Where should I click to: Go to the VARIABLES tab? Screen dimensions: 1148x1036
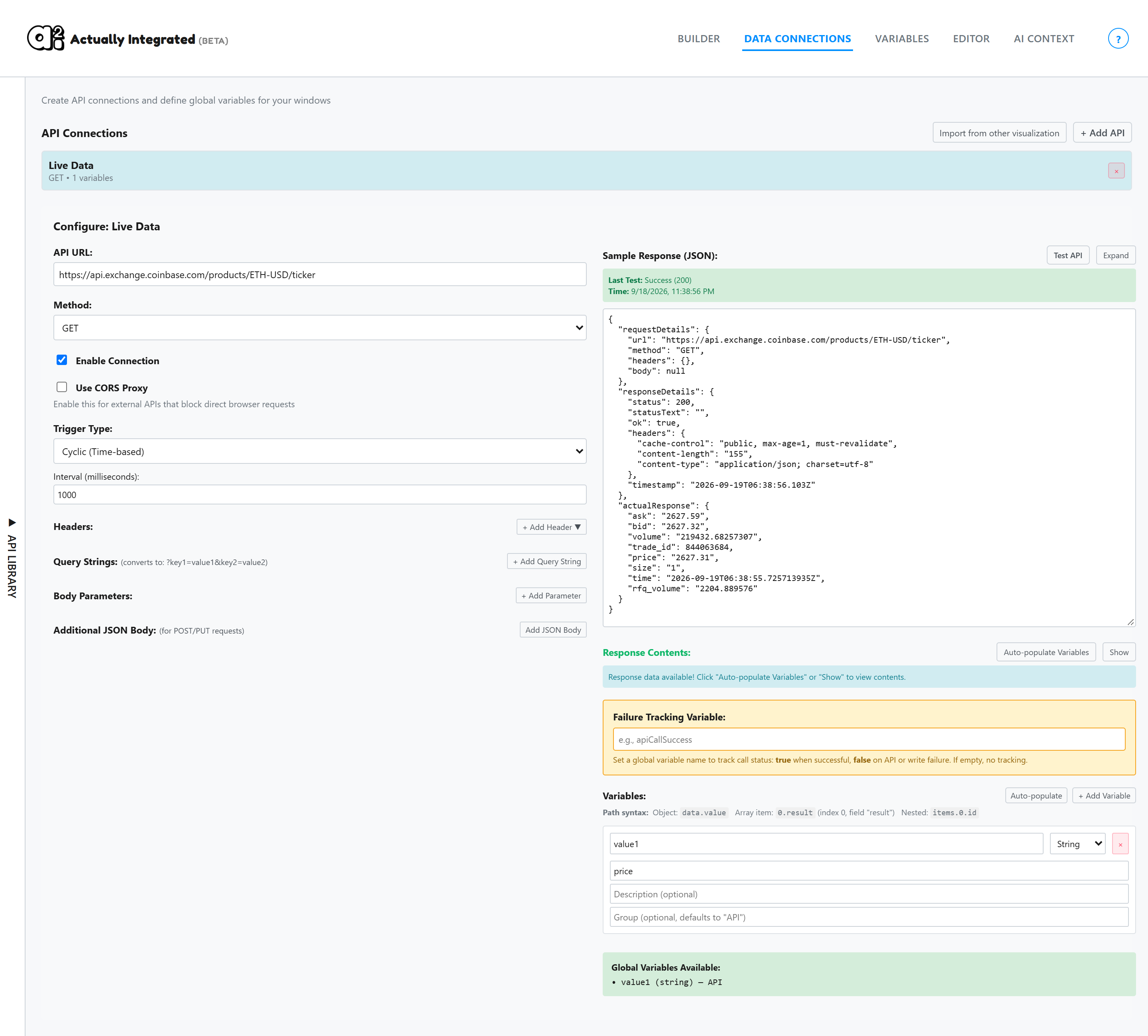pyautogui.click(x=901, y=39)
